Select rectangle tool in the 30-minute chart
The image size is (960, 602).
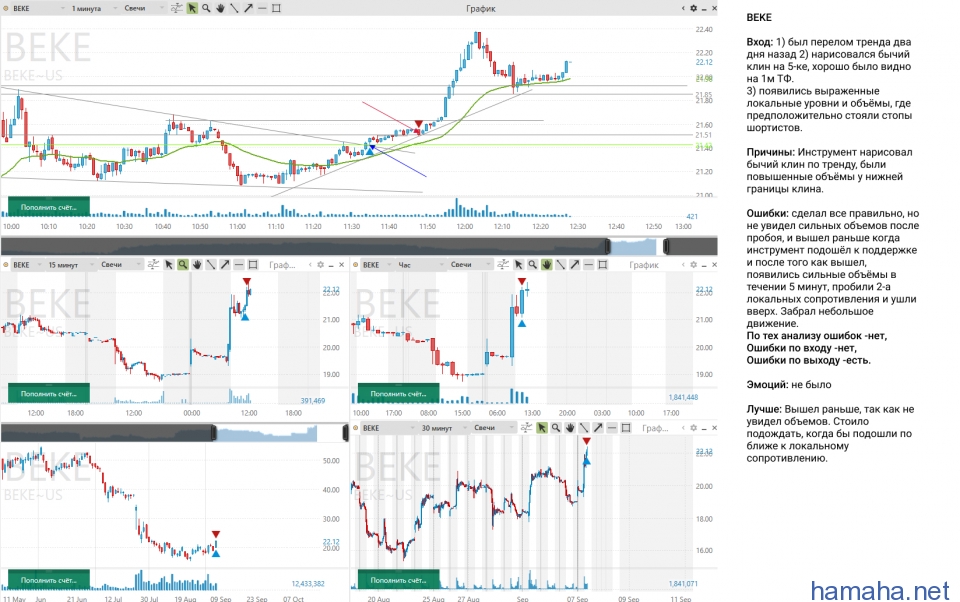tap(626, 427)
